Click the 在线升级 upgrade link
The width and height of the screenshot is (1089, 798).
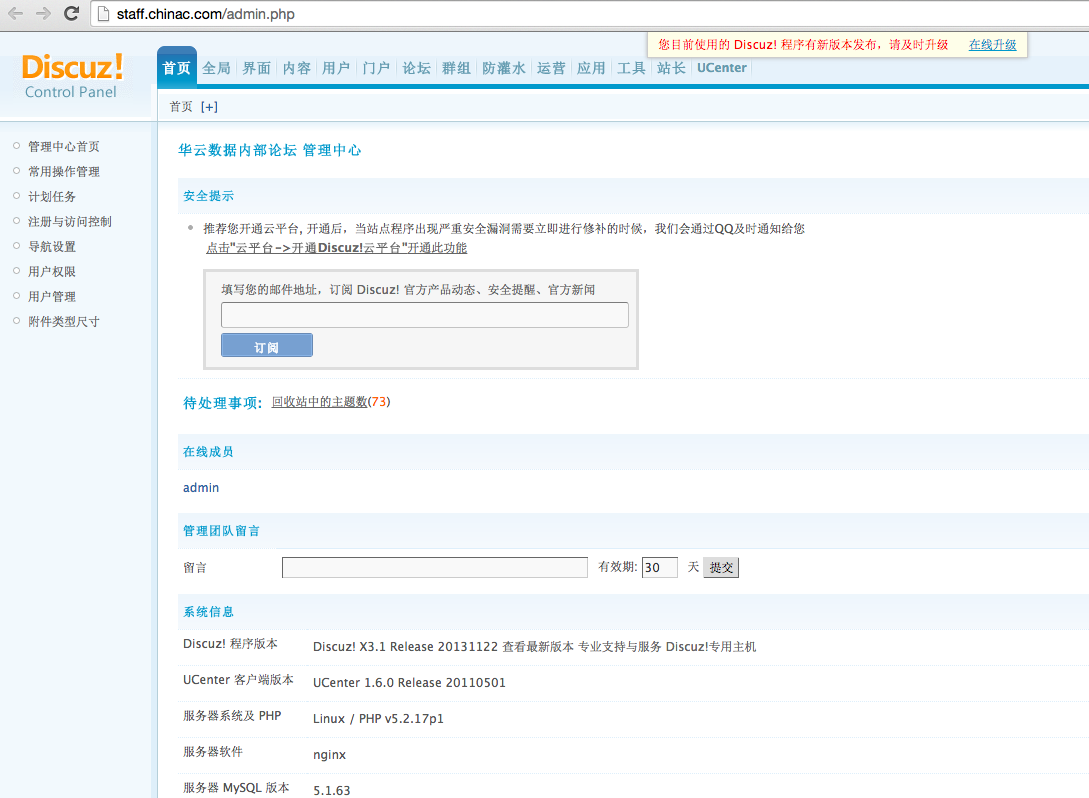pos(992,44)
